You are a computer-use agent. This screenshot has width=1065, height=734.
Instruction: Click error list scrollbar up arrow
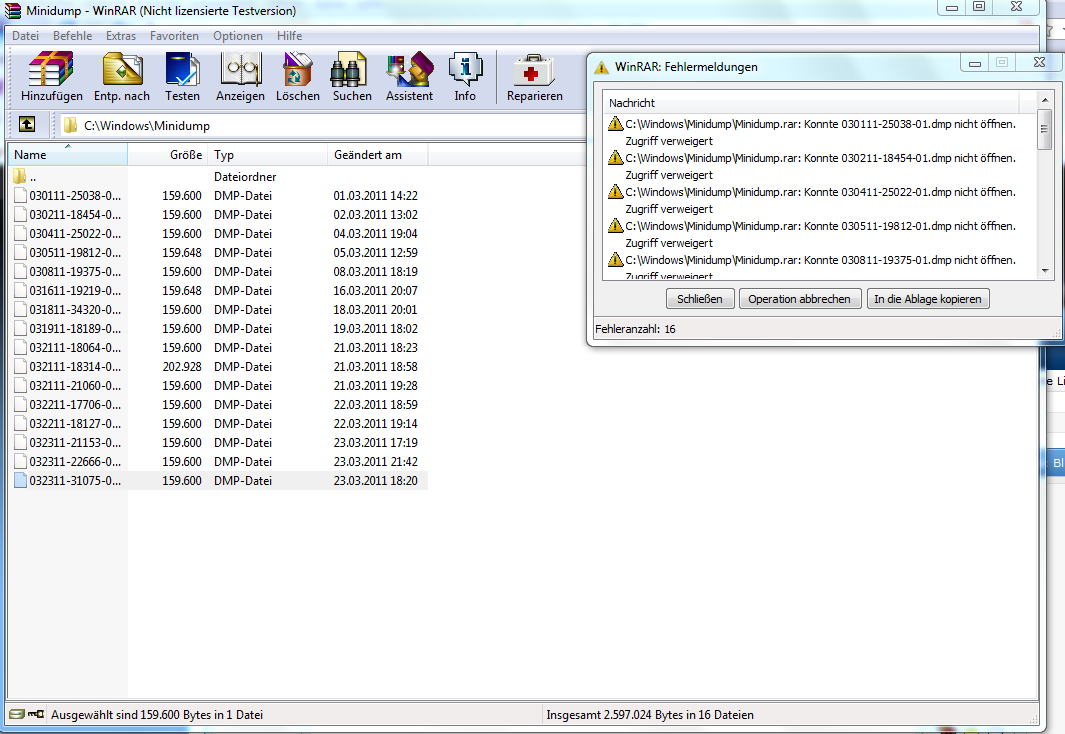coord(1045,100)
